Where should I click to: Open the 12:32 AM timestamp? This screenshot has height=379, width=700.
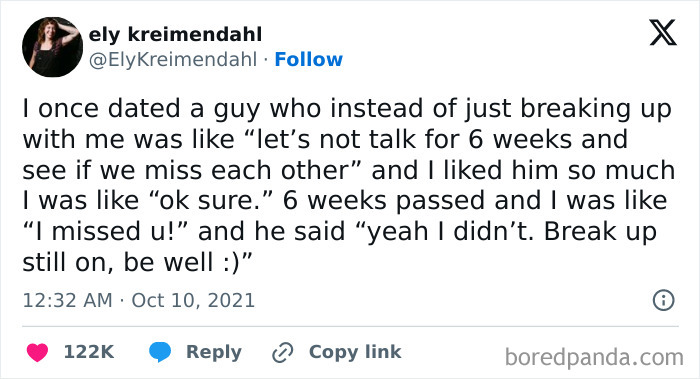(x=67, y=300)
